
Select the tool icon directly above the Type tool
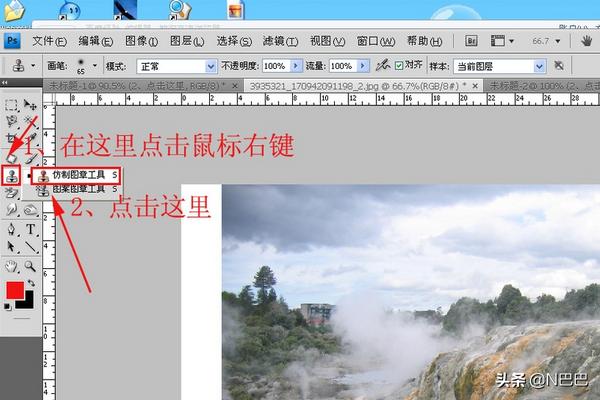coord(30,210)
